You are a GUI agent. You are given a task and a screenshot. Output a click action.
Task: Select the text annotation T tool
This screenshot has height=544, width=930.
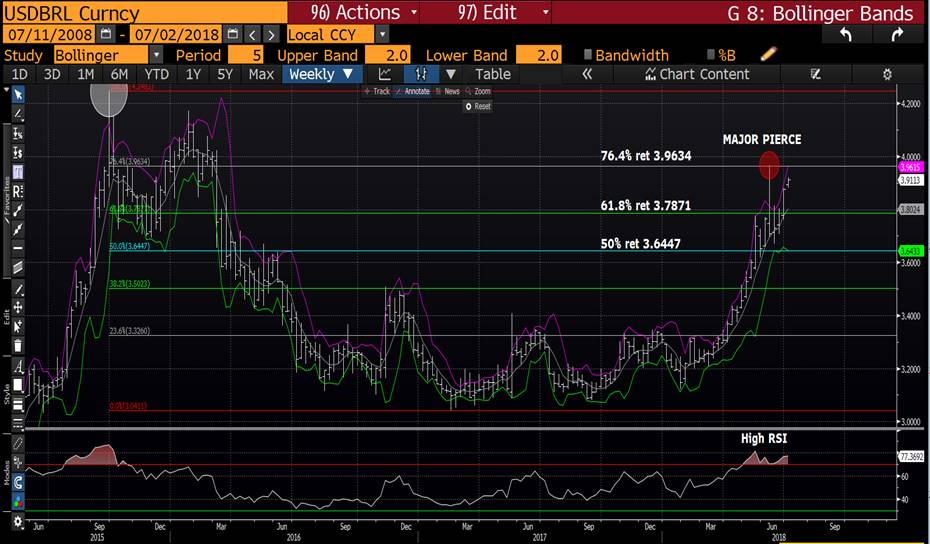tap(18, 172)
